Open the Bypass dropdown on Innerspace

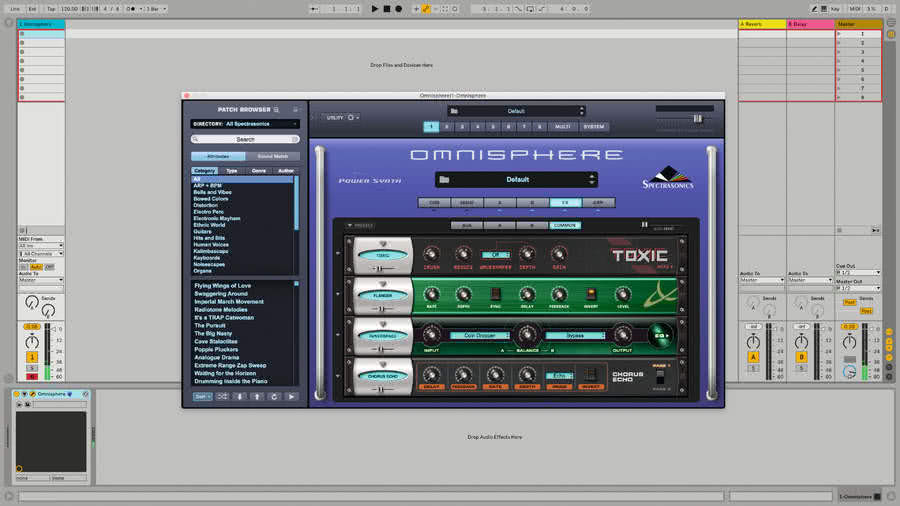point(575,335)
